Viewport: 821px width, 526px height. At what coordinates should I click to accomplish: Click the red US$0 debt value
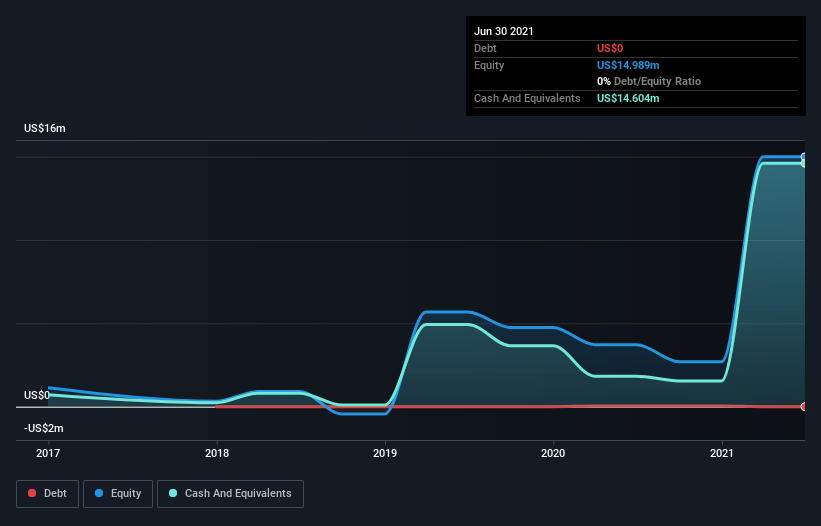pyautogui.click(x=610, y=48)
